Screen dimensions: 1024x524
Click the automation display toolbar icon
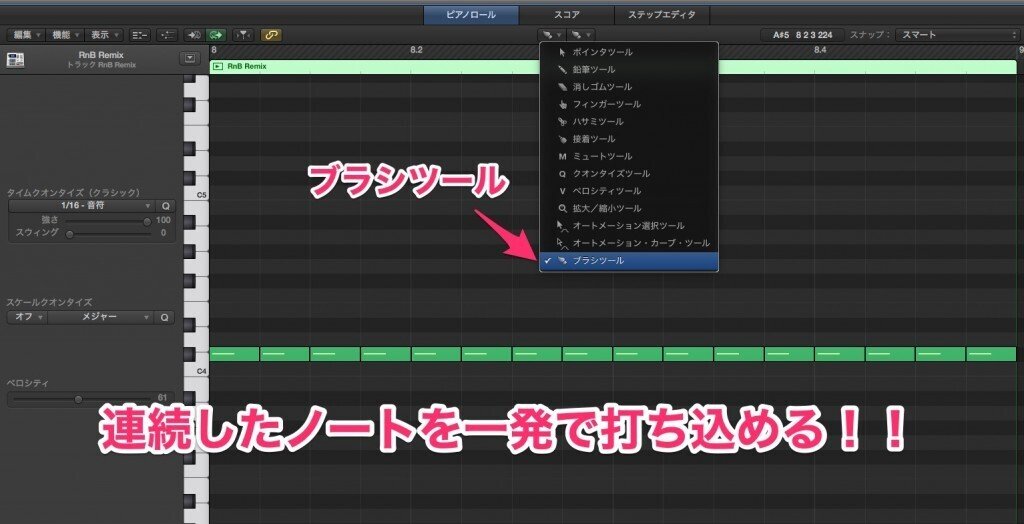point(167,35)
